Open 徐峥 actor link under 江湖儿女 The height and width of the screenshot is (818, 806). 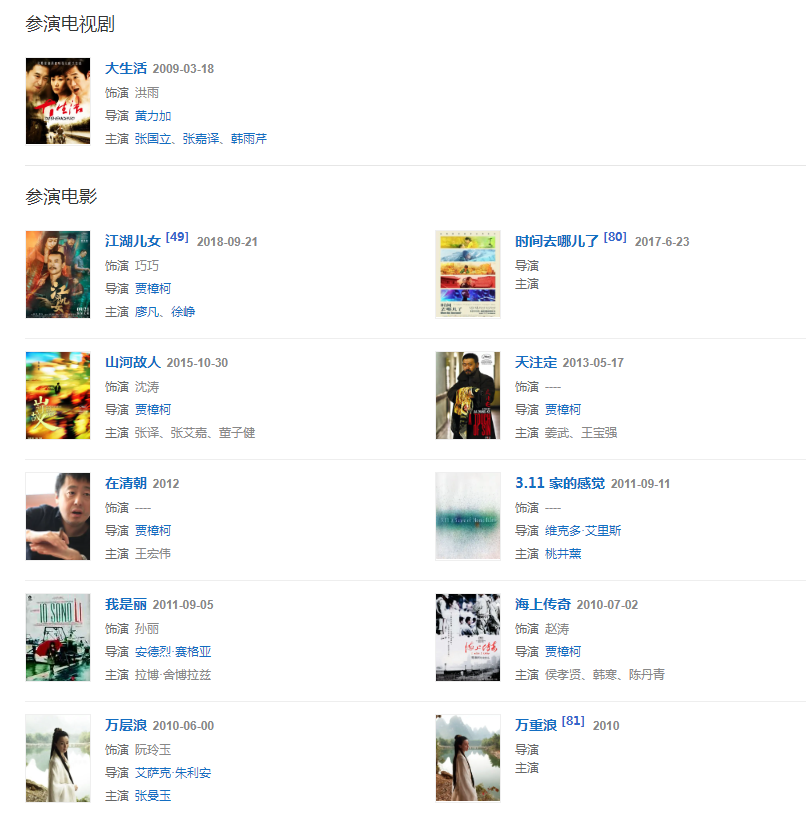[183, 312]
